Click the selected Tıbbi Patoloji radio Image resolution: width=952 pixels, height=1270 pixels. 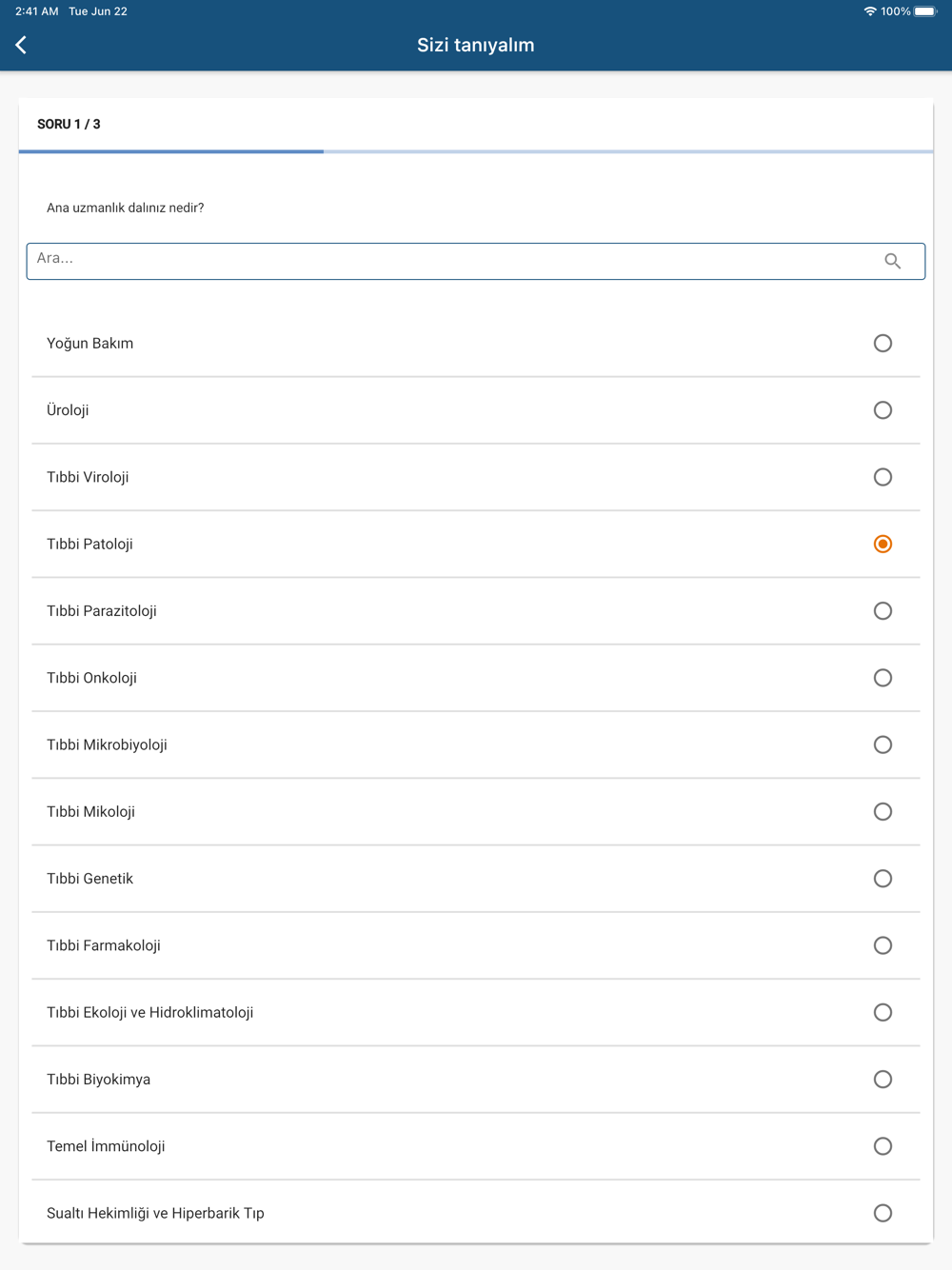pos(883,545)
